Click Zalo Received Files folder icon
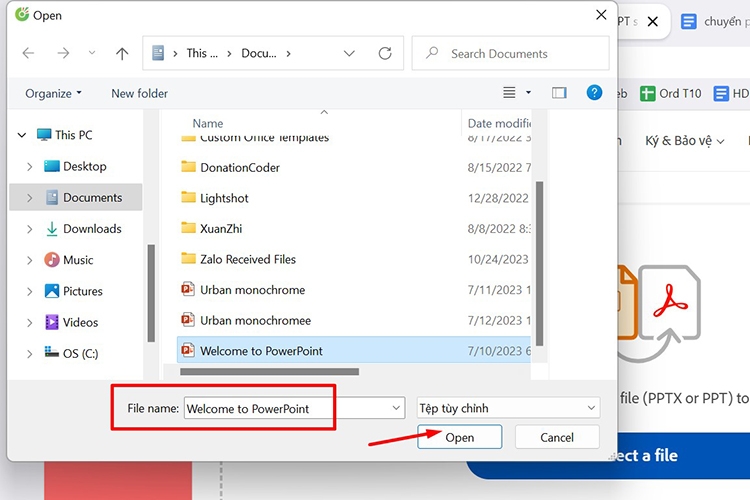This screenshot has width=750, height=500. [x=188, y=258]
